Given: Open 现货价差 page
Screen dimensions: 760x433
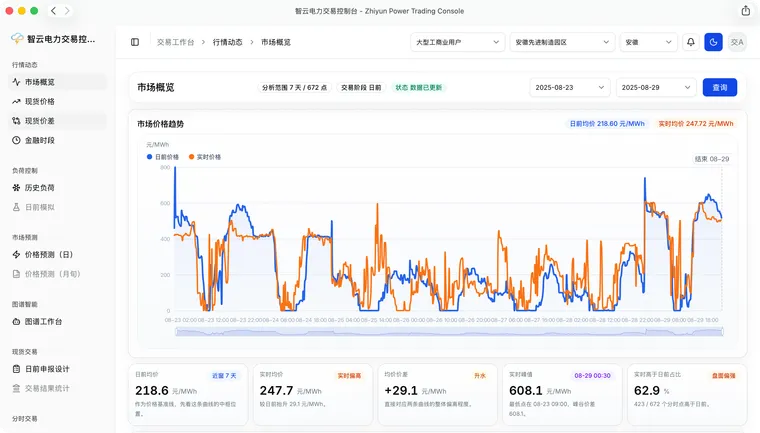Looking at the screenshot, I should [57, 121].
